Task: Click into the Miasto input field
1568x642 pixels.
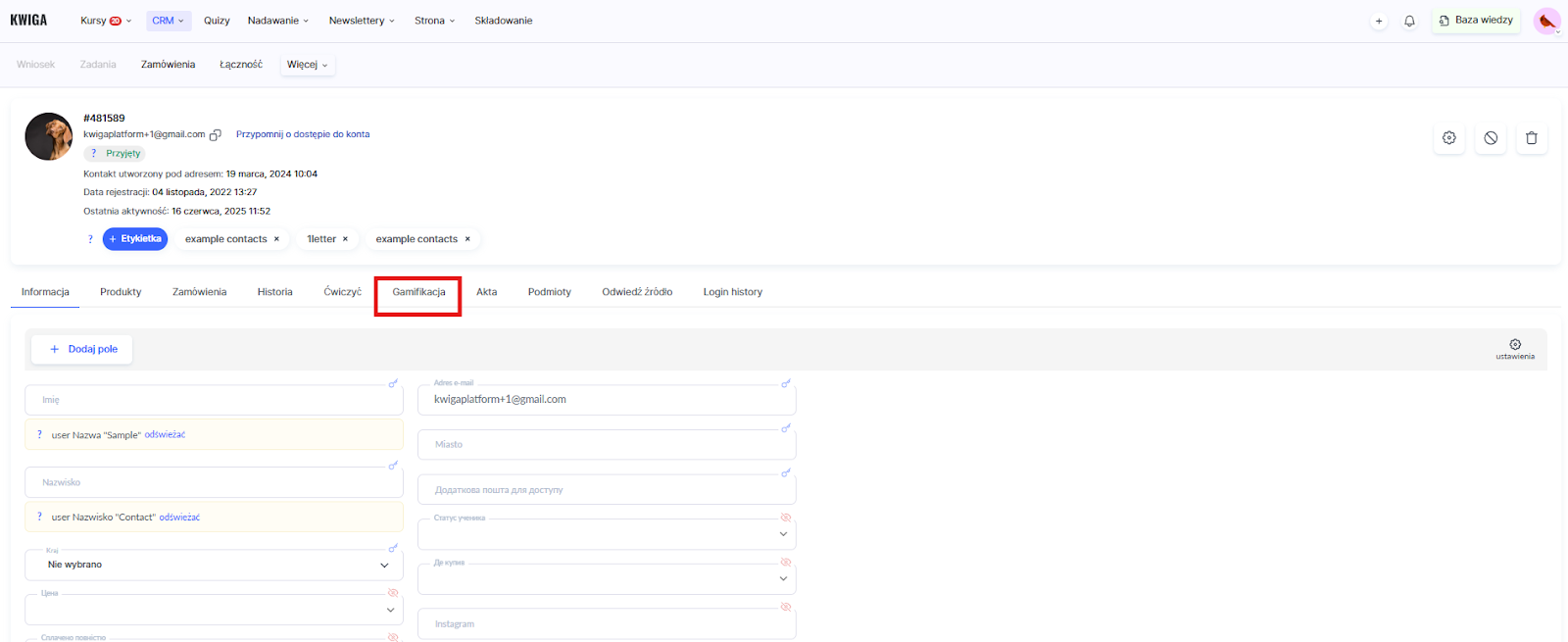Action: click(x=606, y=445)
